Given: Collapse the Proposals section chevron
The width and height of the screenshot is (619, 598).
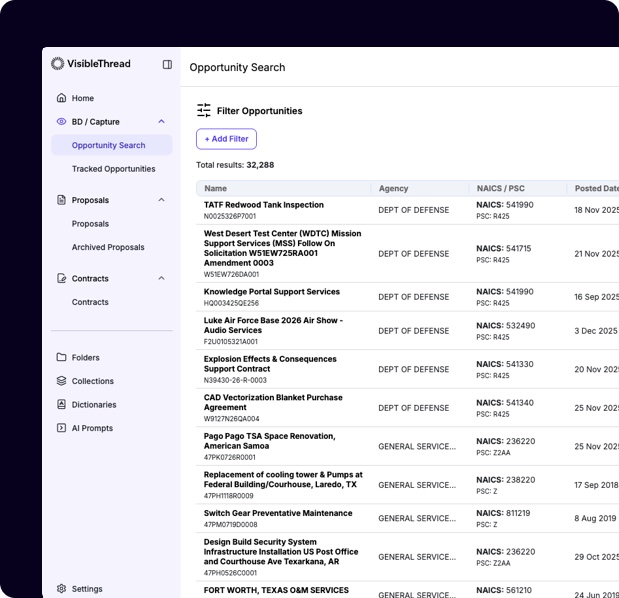Looking at the screenshot, I should (162, 200).
